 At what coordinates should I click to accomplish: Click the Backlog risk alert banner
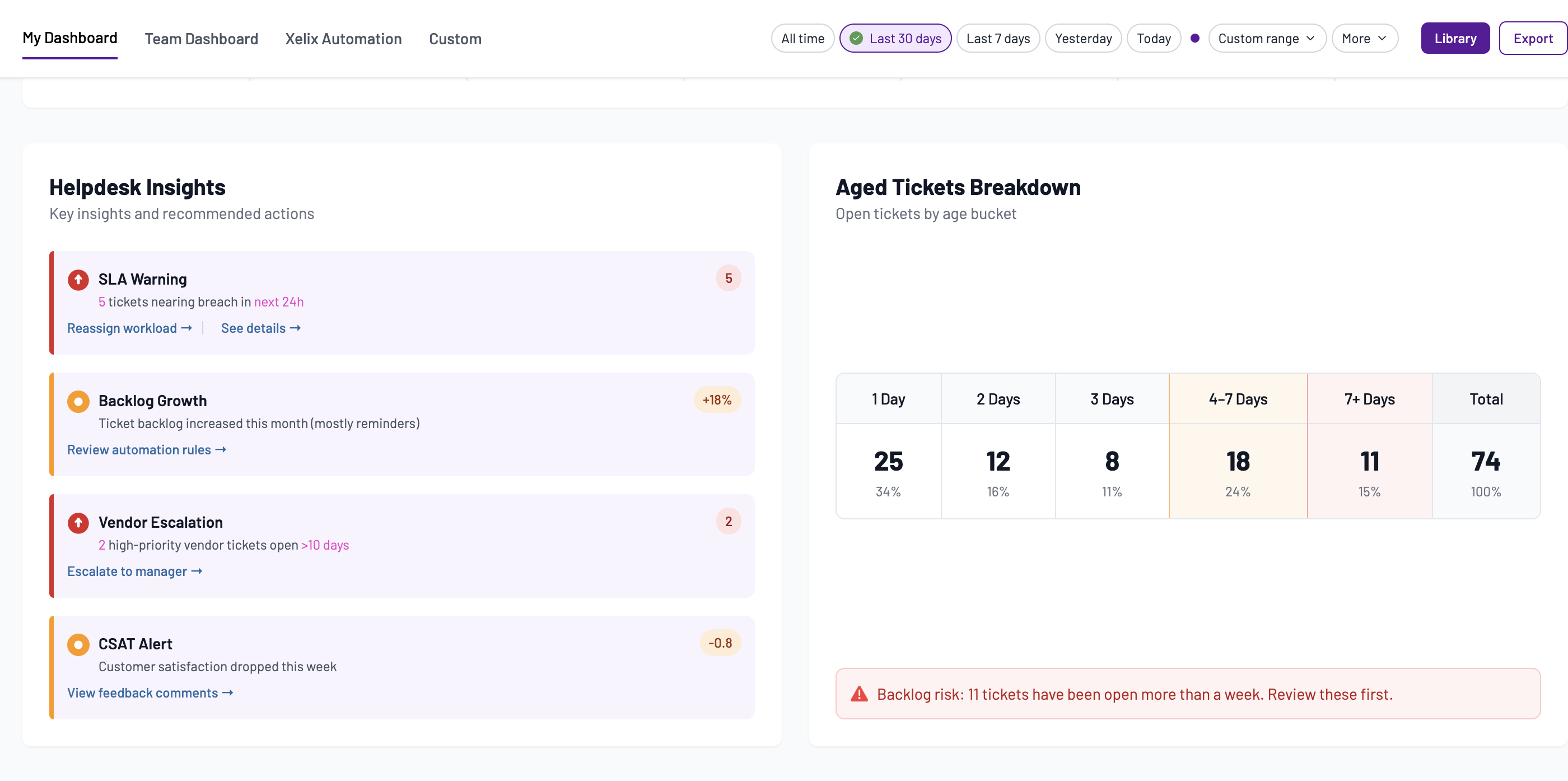[1188, 694]
